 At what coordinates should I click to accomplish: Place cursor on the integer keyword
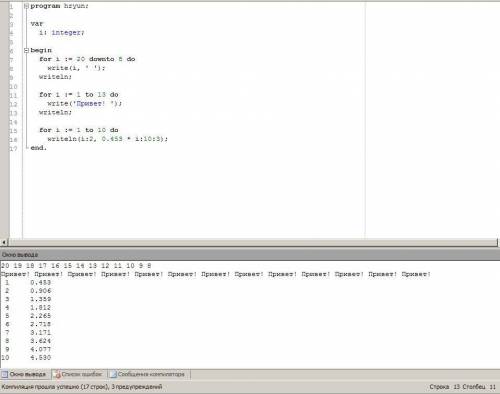click(68, 33)
